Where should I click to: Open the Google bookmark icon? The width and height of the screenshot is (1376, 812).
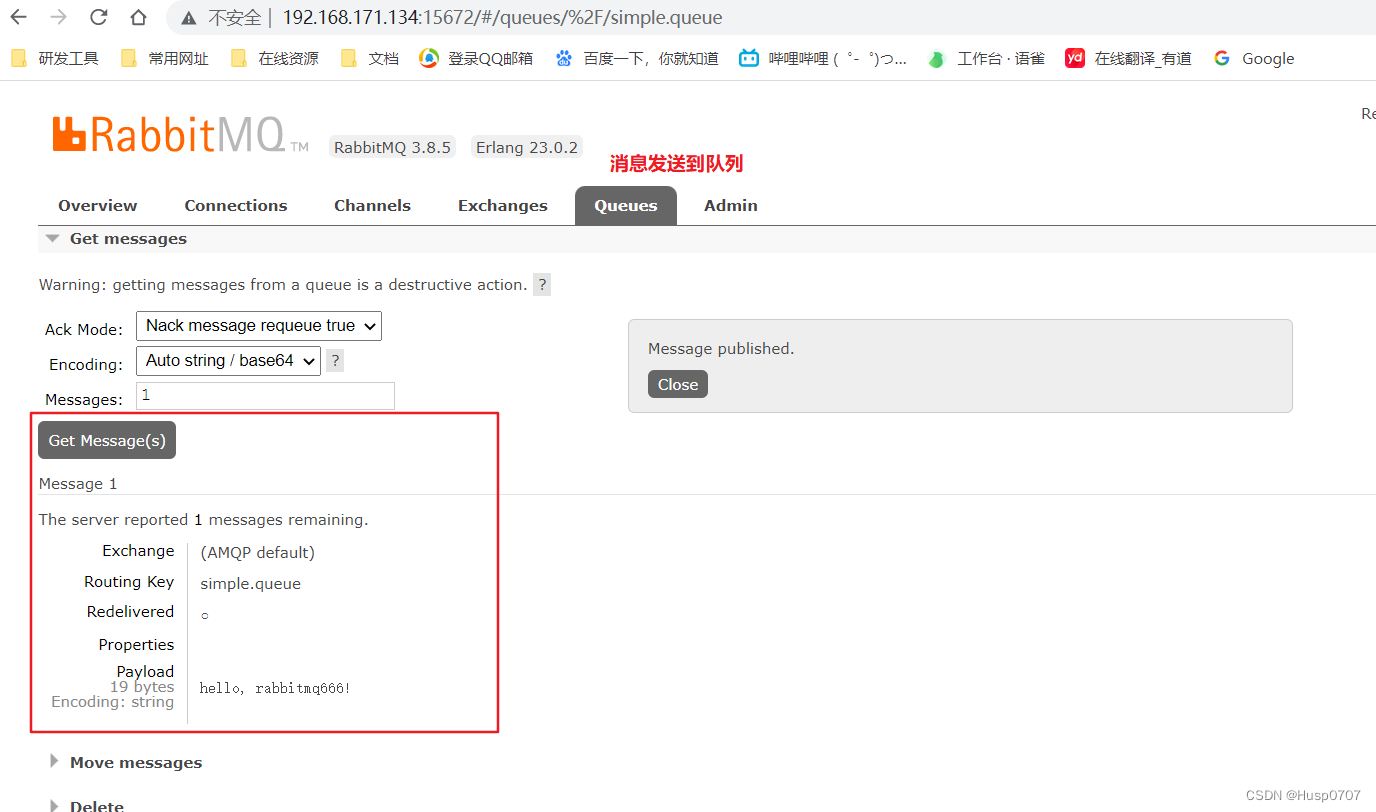(1221, 58)
